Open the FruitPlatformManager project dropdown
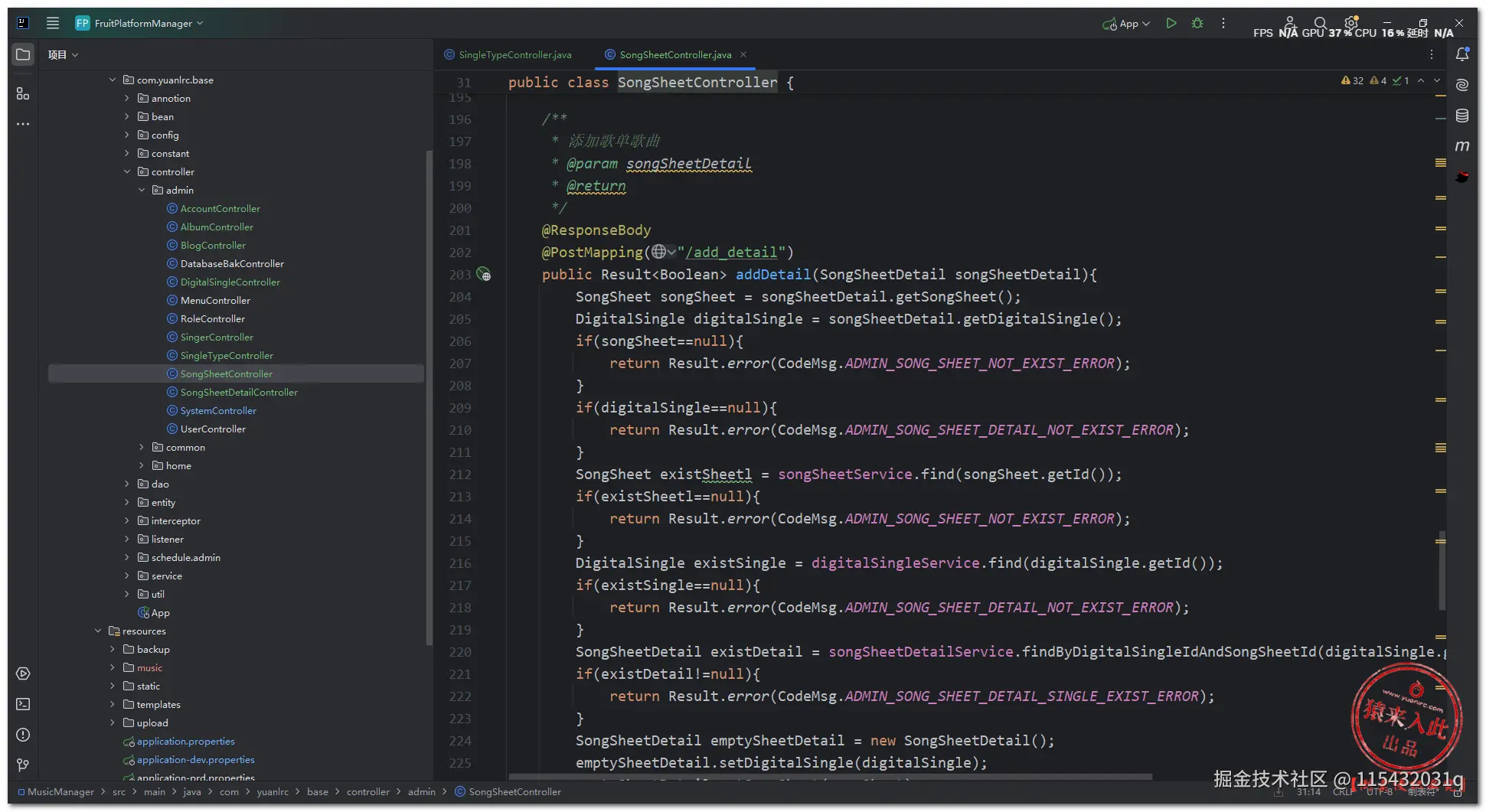 point(140,23)
